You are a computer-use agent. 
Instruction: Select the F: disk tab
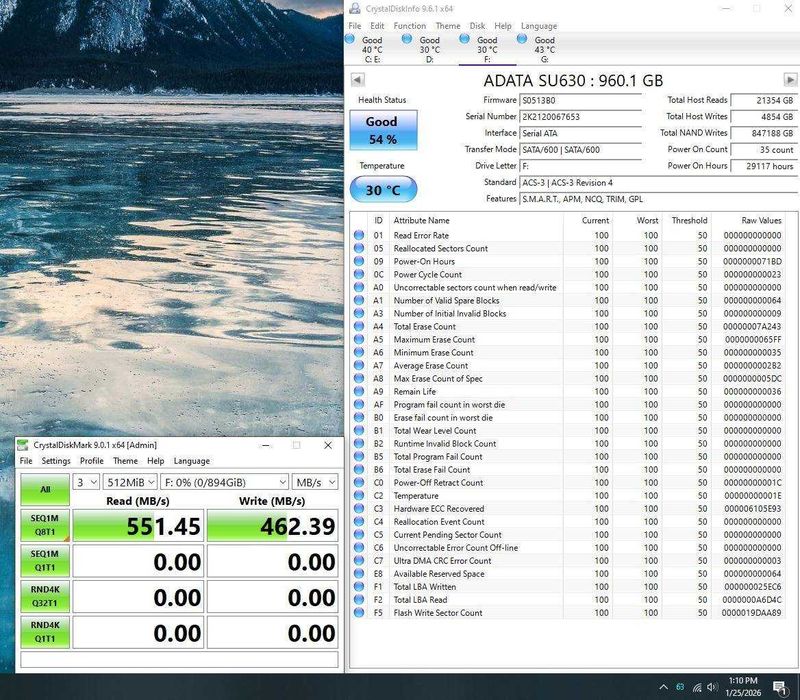point(487,49)
